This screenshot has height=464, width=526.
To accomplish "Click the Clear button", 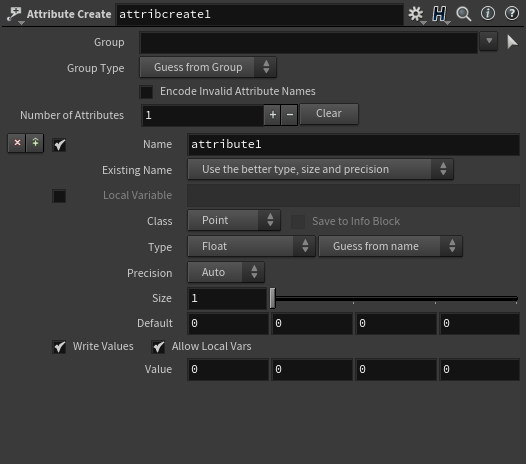I will (x=329, y=114).
